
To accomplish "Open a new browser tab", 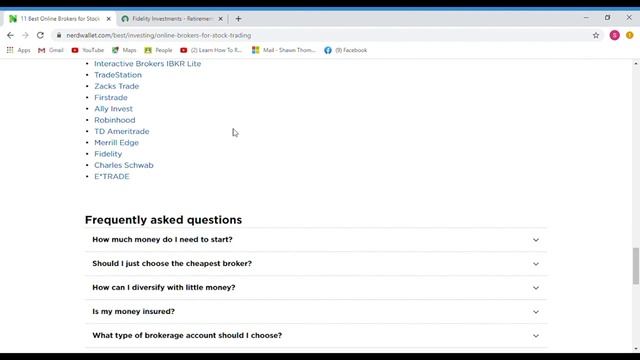I will (238, 19).
